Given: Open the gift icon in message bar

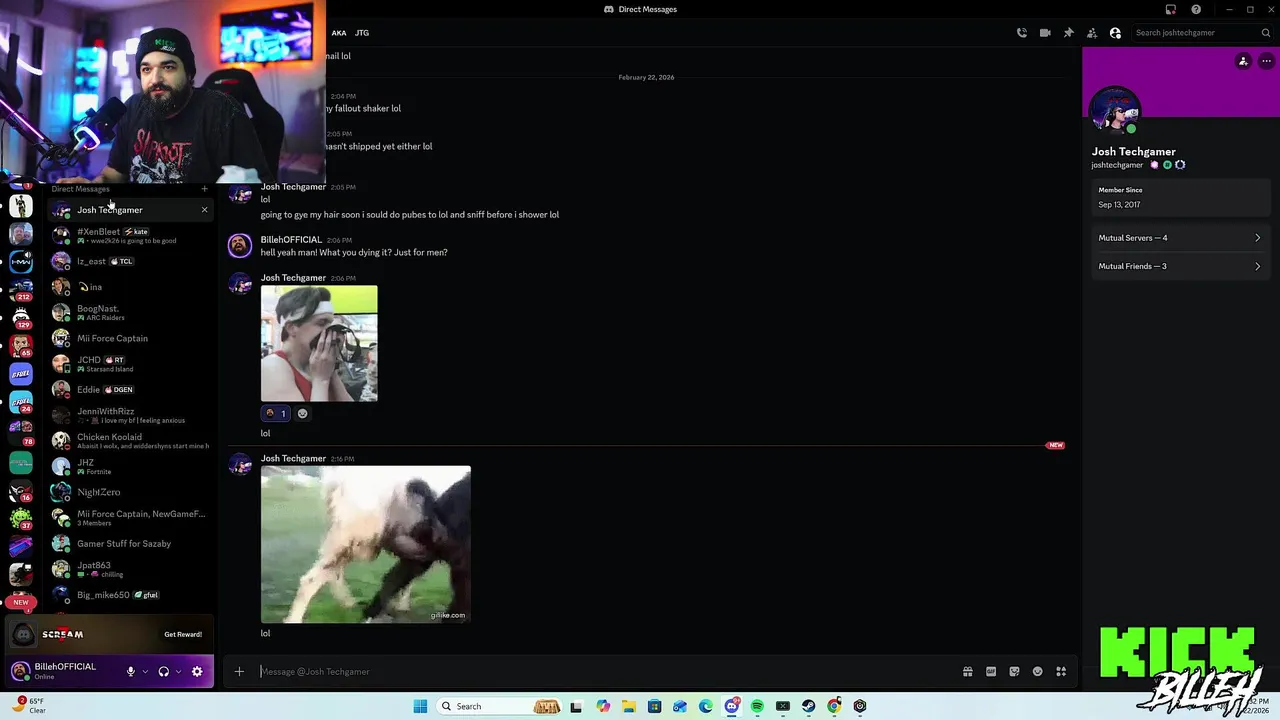Looking at the screenshot, I should click(967, 672).
